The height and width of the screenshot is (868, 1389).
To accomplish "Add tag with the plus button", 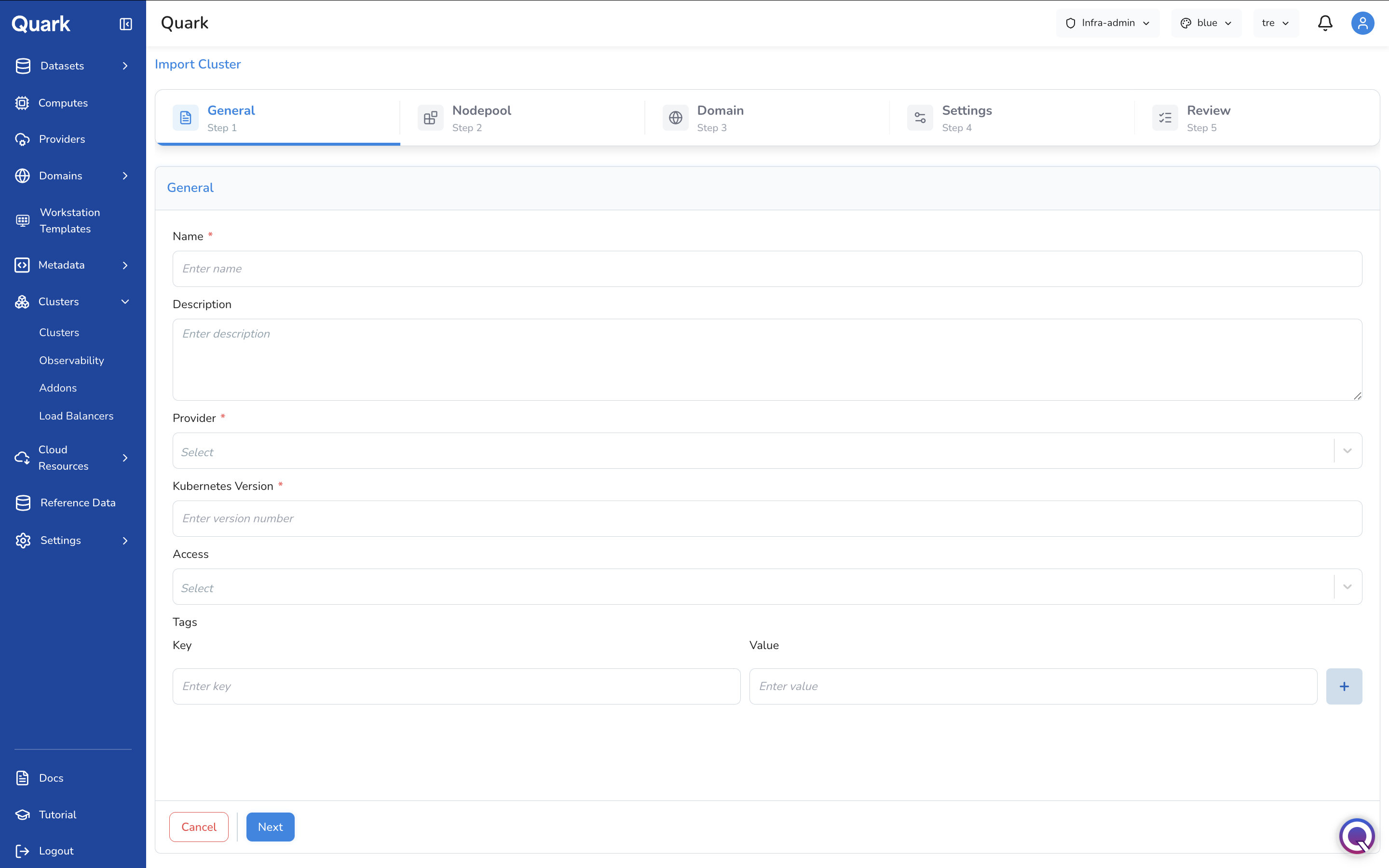I will coord(1344,686).
